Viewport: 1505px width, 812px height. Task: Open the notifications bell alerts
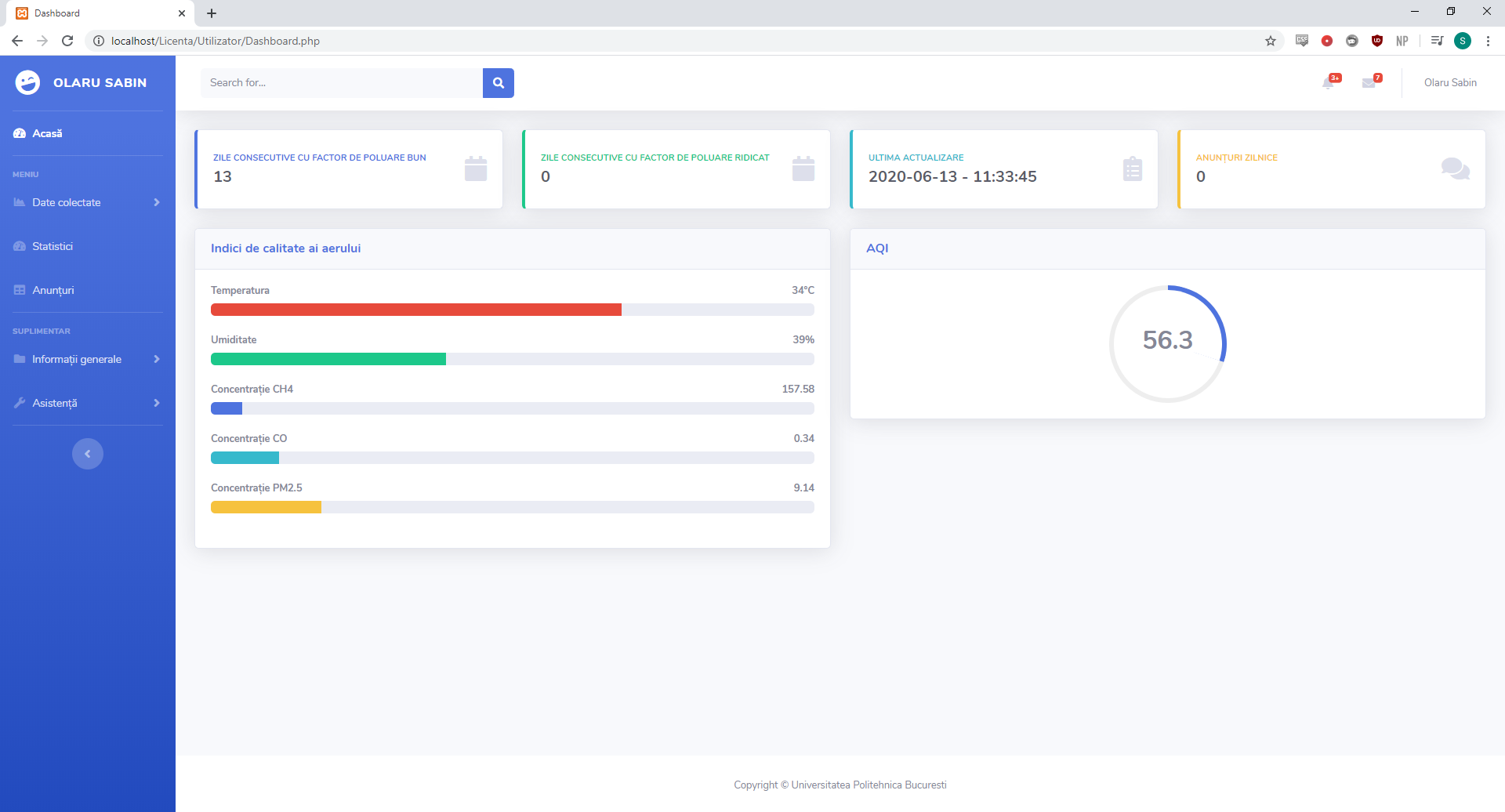coord(1329,82)
